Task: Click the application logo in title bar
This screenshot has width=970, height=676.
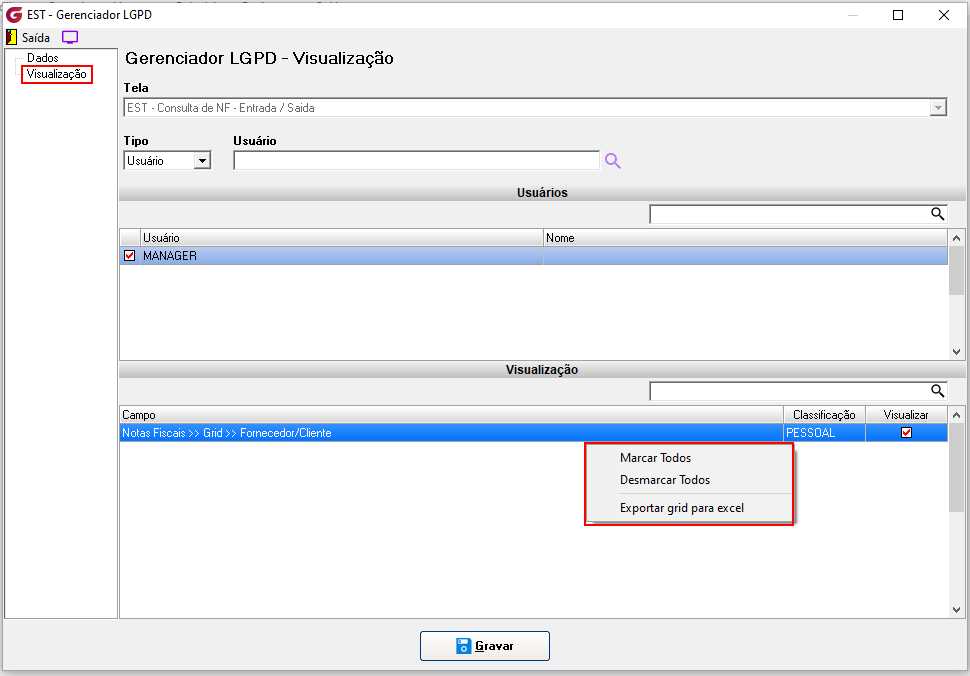Action: point(14,14)
